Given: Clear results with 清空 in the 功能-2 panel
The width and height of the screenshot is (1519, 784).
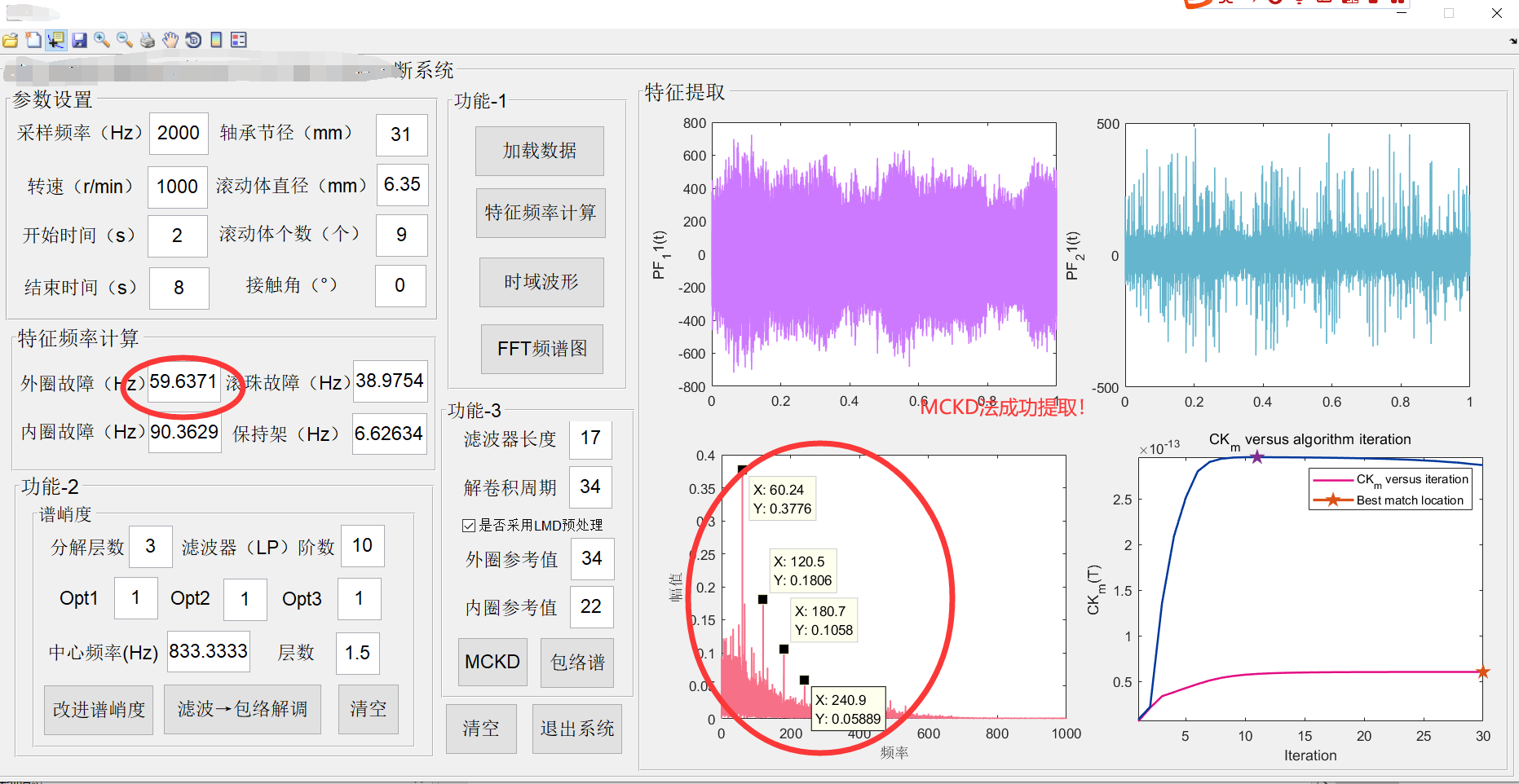Looking at the screenshot, I should click(369, 710).
